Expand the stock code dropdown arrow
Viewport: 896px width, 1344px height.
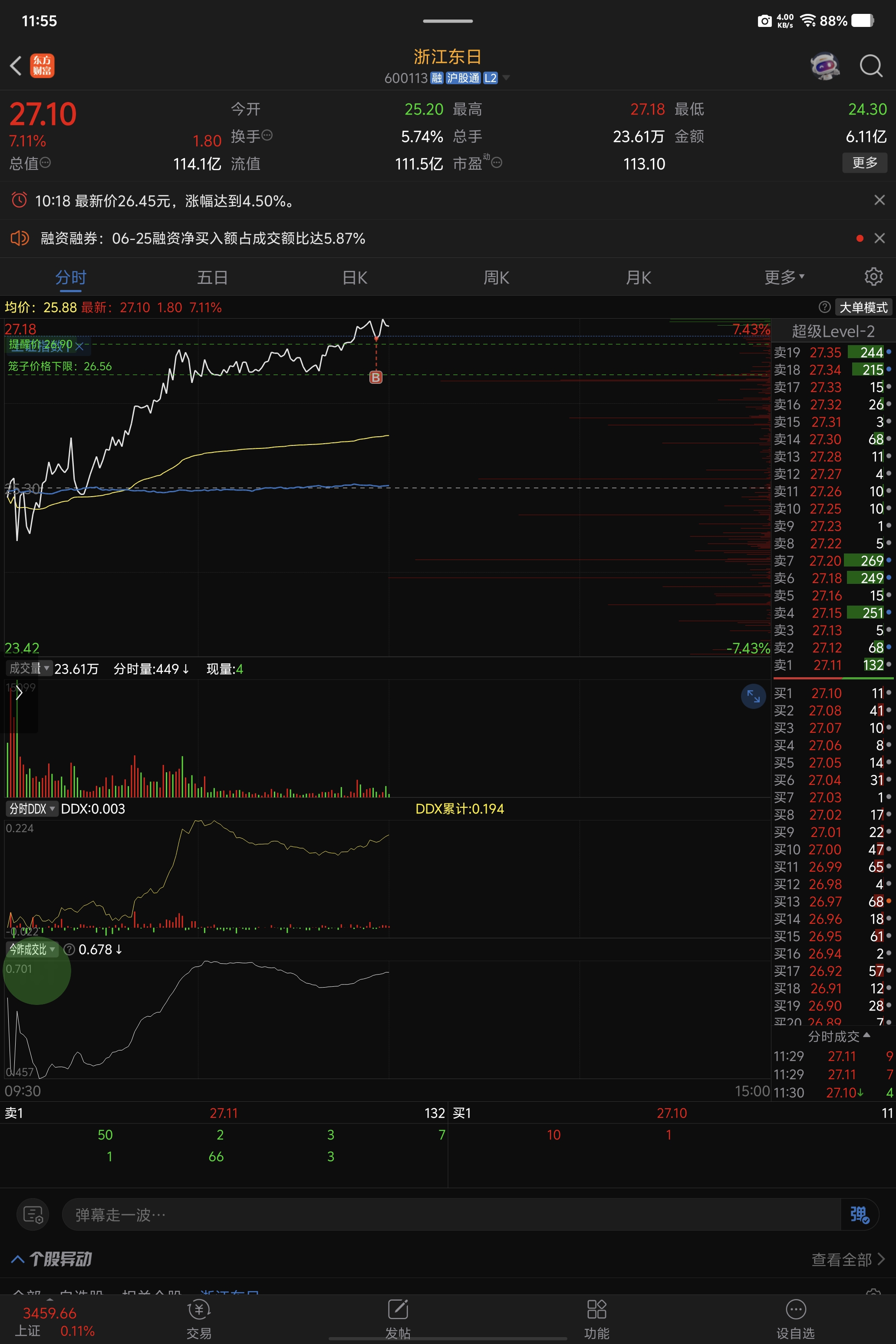[x=506, y=78]
